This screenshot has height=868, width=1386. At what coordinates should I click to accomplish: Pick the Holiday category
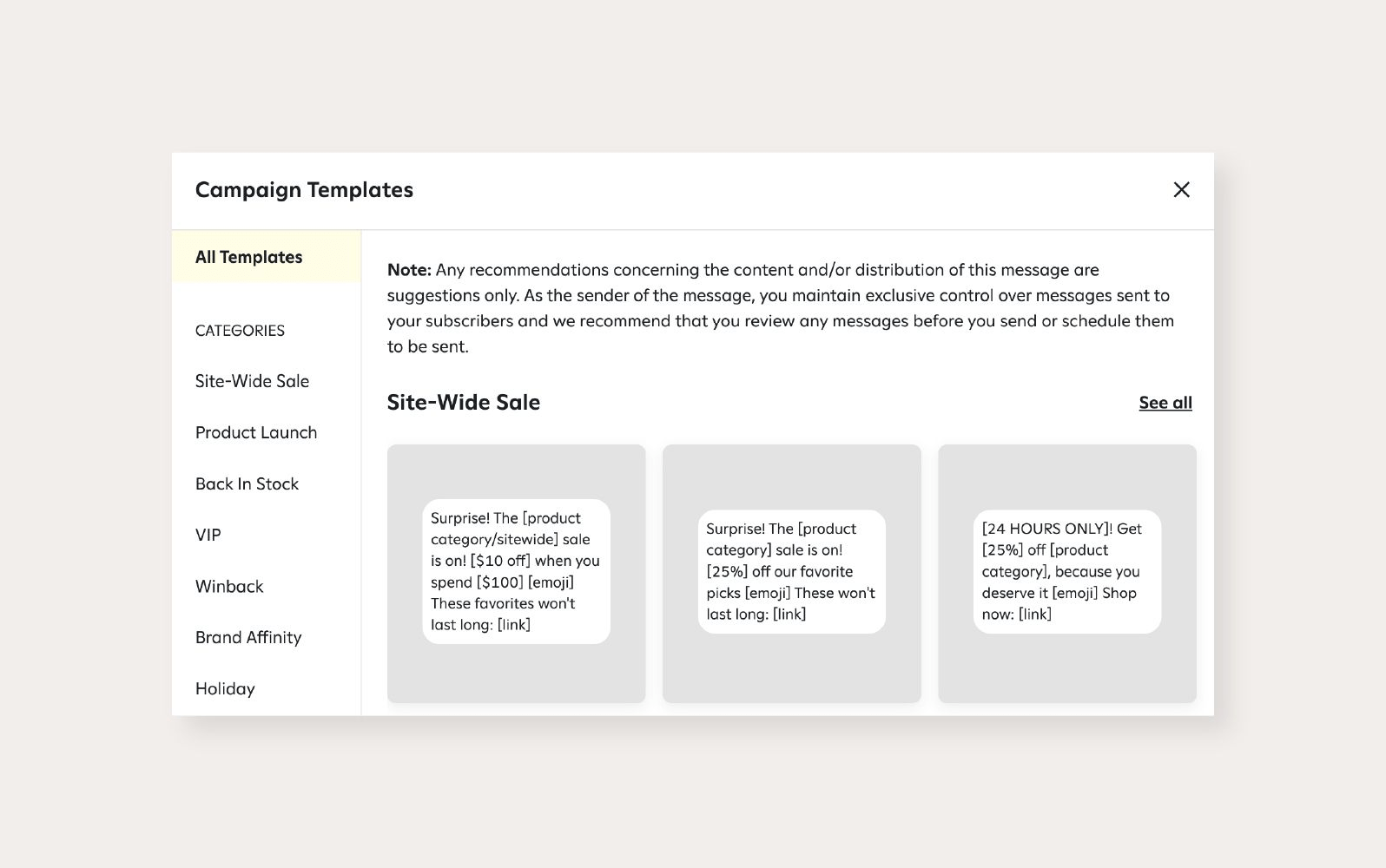225,688
